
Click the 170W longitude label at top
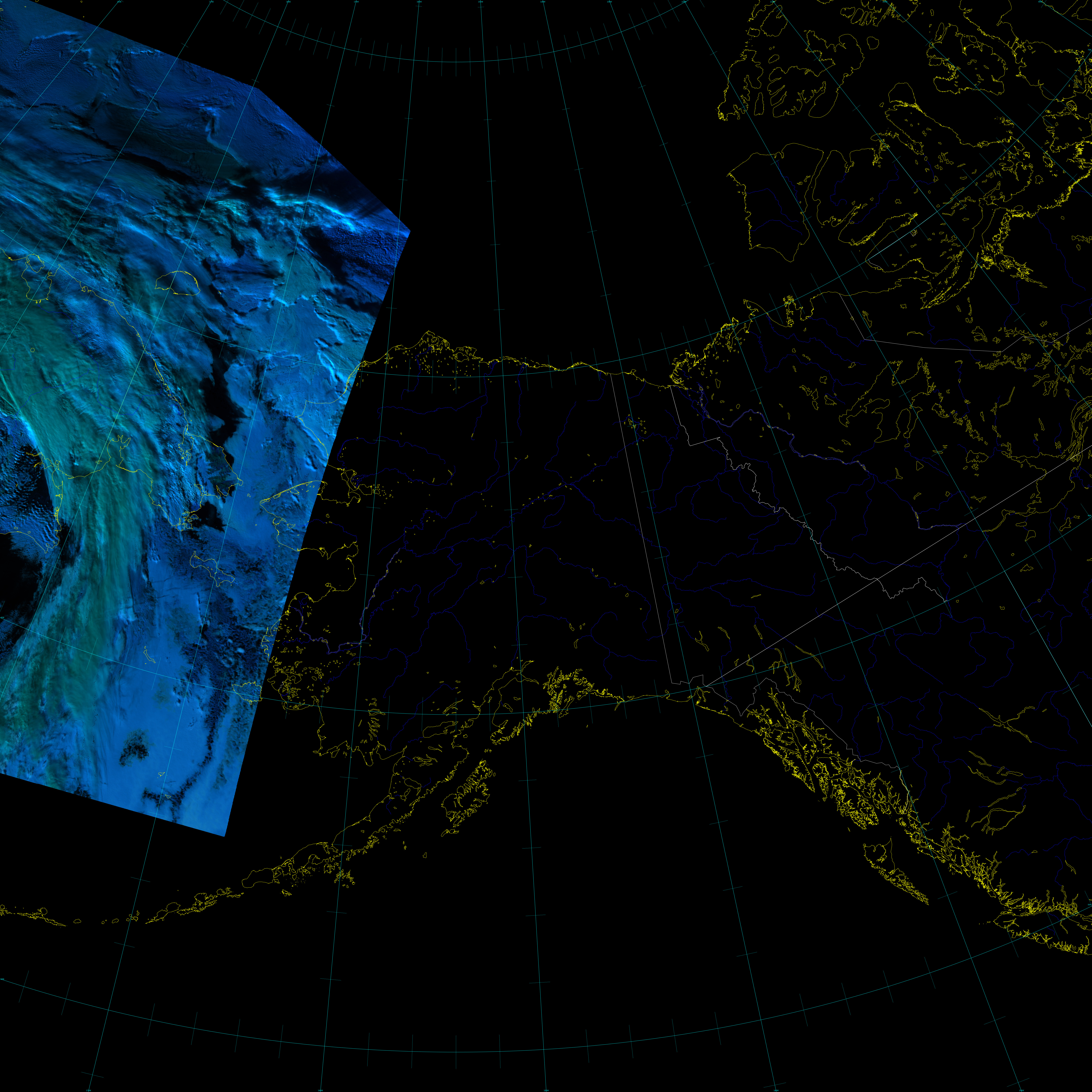pyautogui.click(x=356, y=2)
